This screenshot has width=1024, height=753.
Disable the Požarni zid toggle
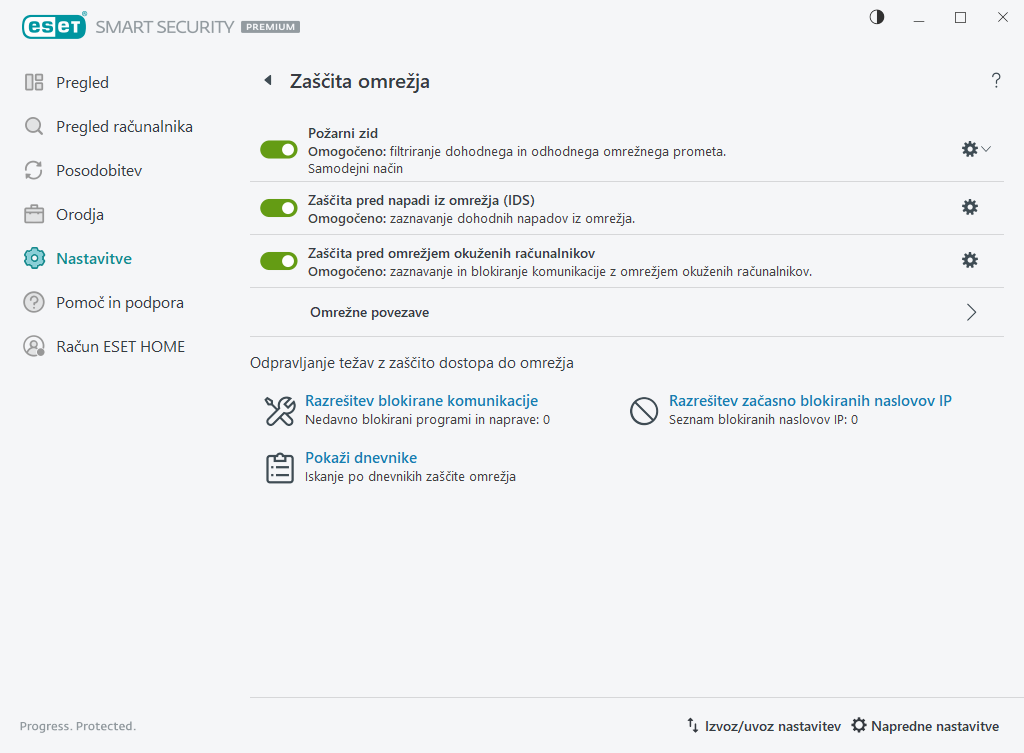tap(279, 149)
